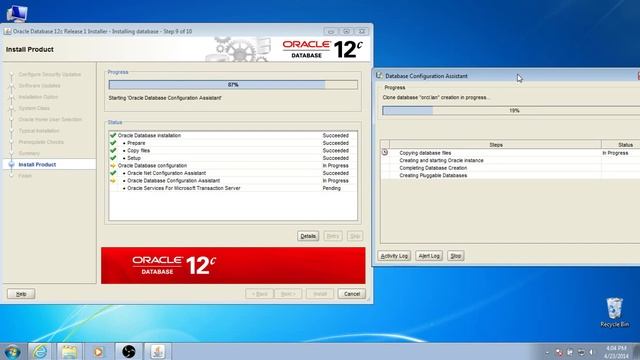640x360 pixels.
Task: Select Prerequisite Checks step
Action: tap(41, 142)
